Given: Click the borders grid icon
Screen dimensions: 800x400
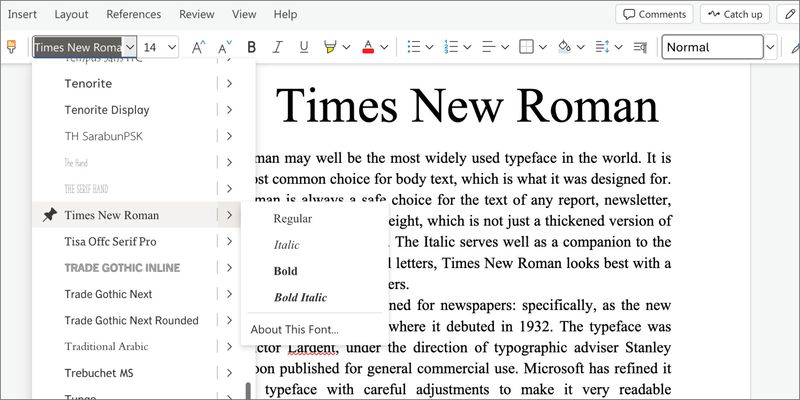Looking at the screenshot, I should pos(527,47).
